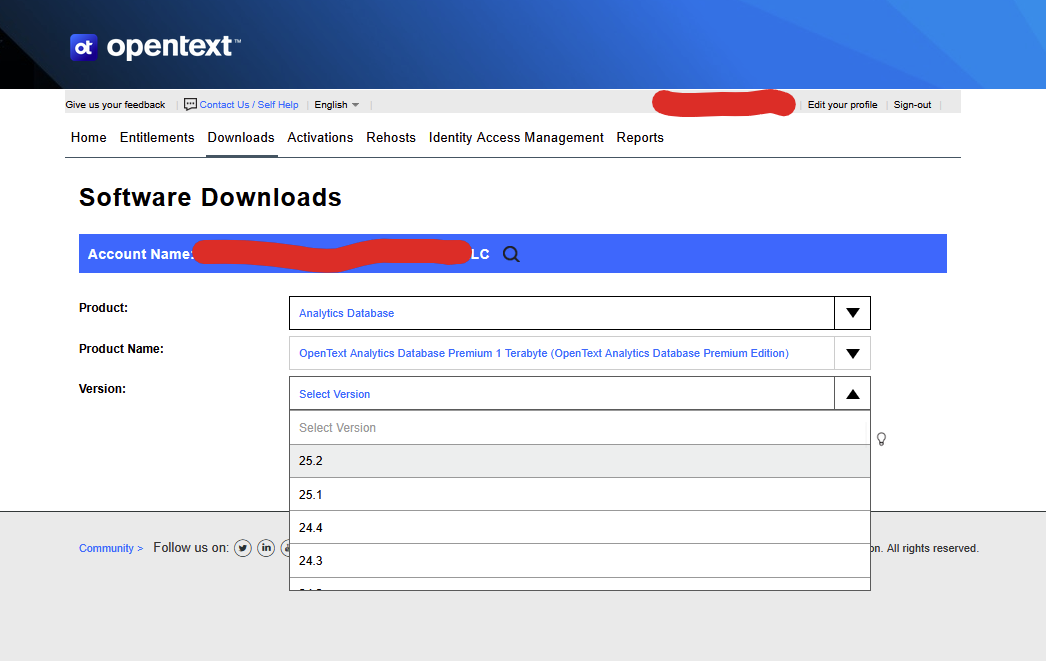Open the Product Name dropdown arrow
1046x661 pixels.
(x=852, y=353)
